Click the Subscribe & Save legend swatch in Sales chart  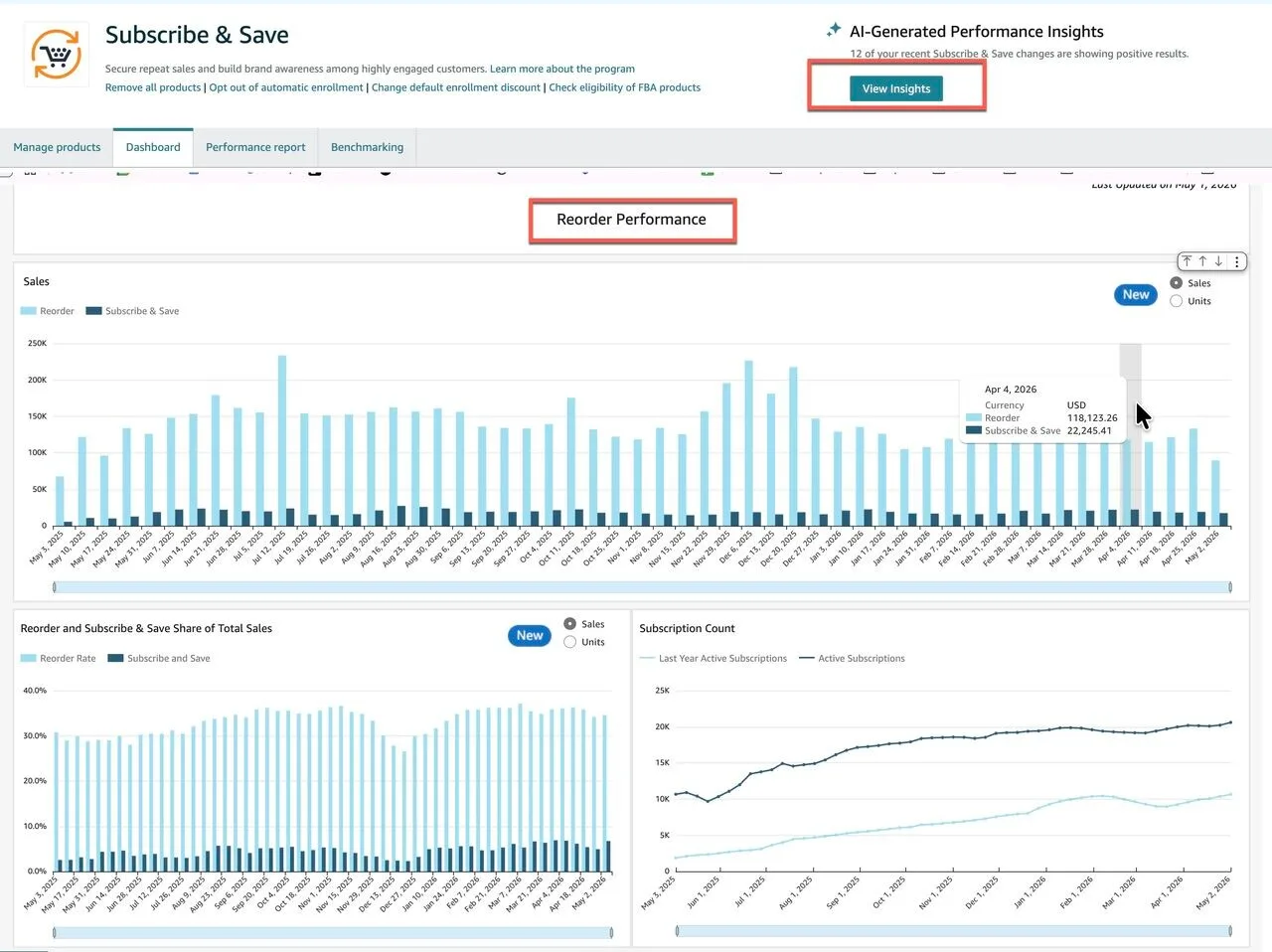pos(94,311)
